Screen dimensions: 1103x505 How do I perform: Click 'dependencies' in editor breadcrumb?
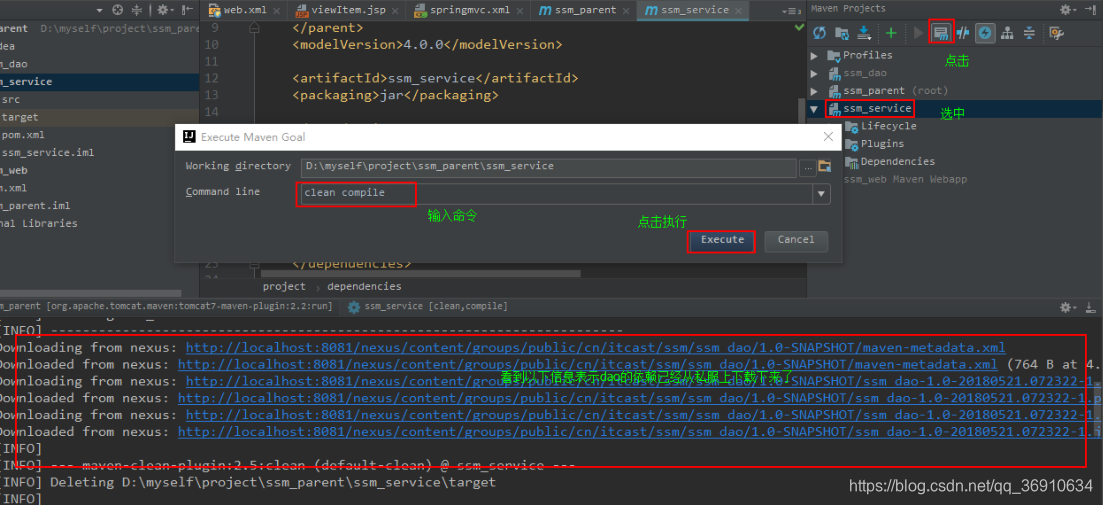pos(364,286)
